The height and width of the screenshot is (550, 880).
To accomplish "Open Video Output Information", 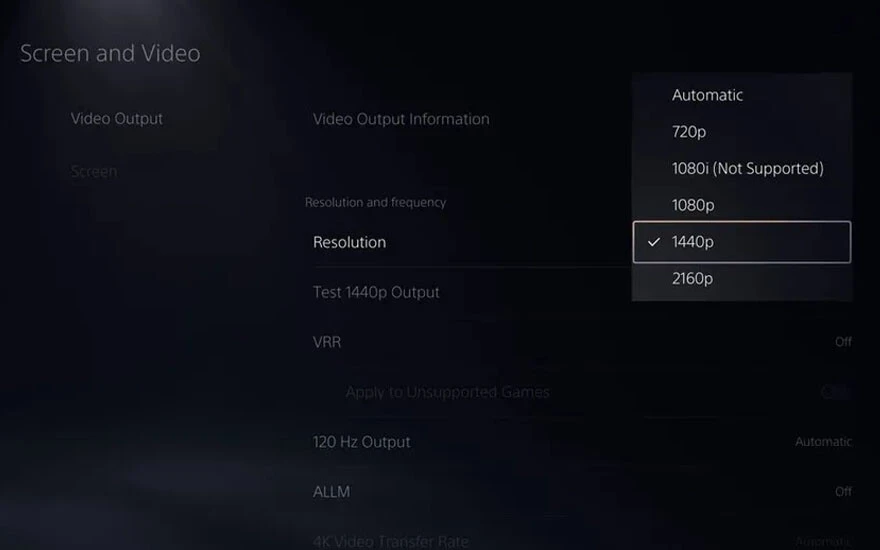I will pyautogui.click(x=401, y=119).
